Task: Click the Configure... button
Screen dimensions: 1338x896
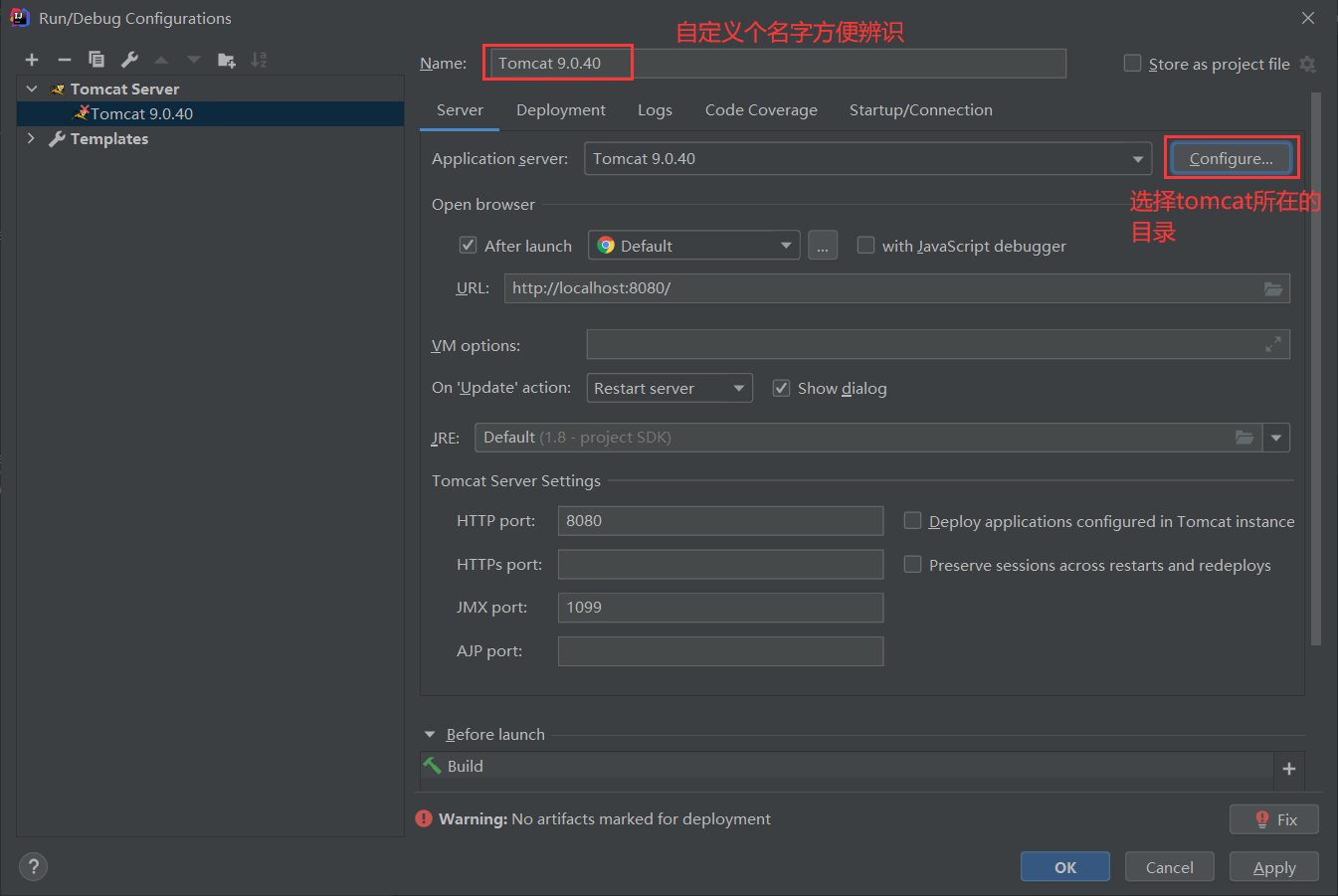Action: (1231, 159)
